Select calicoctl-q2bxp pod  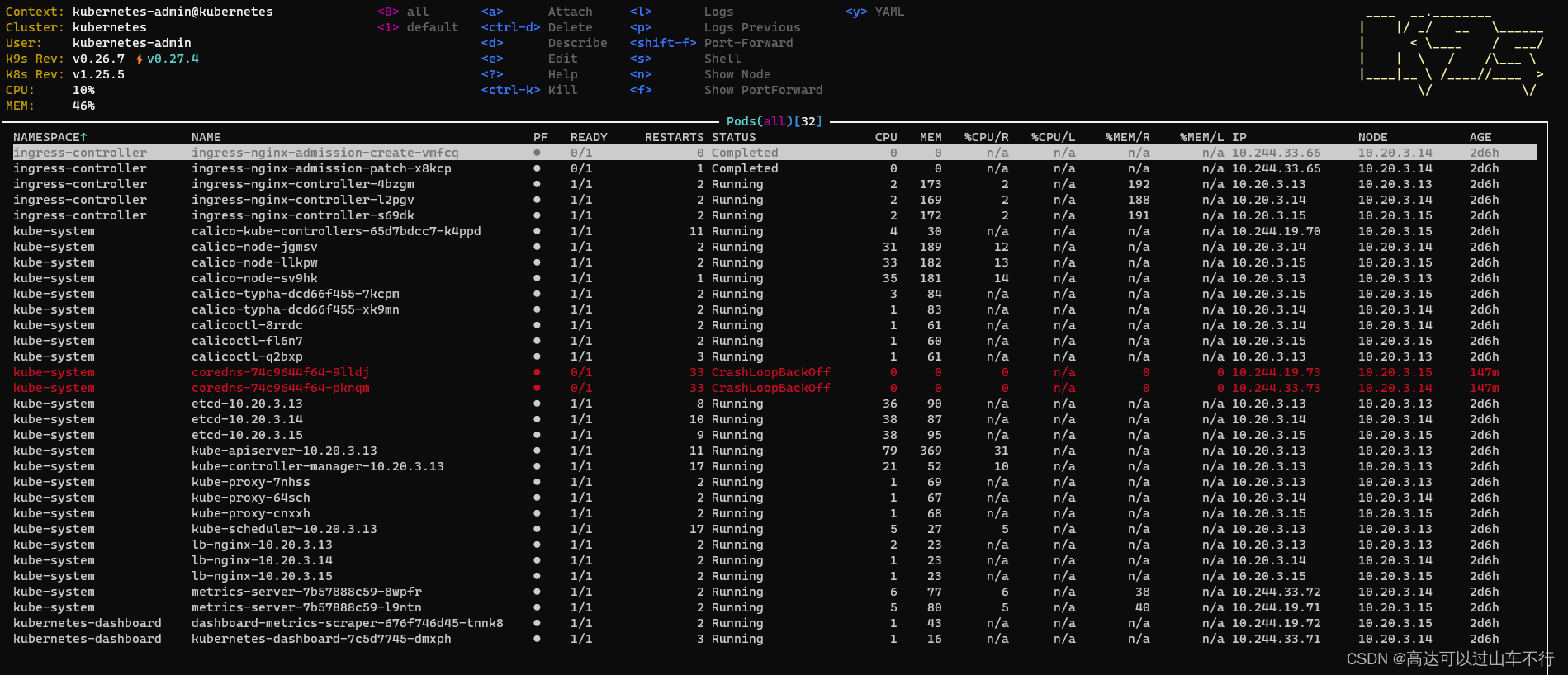point(775,356)
